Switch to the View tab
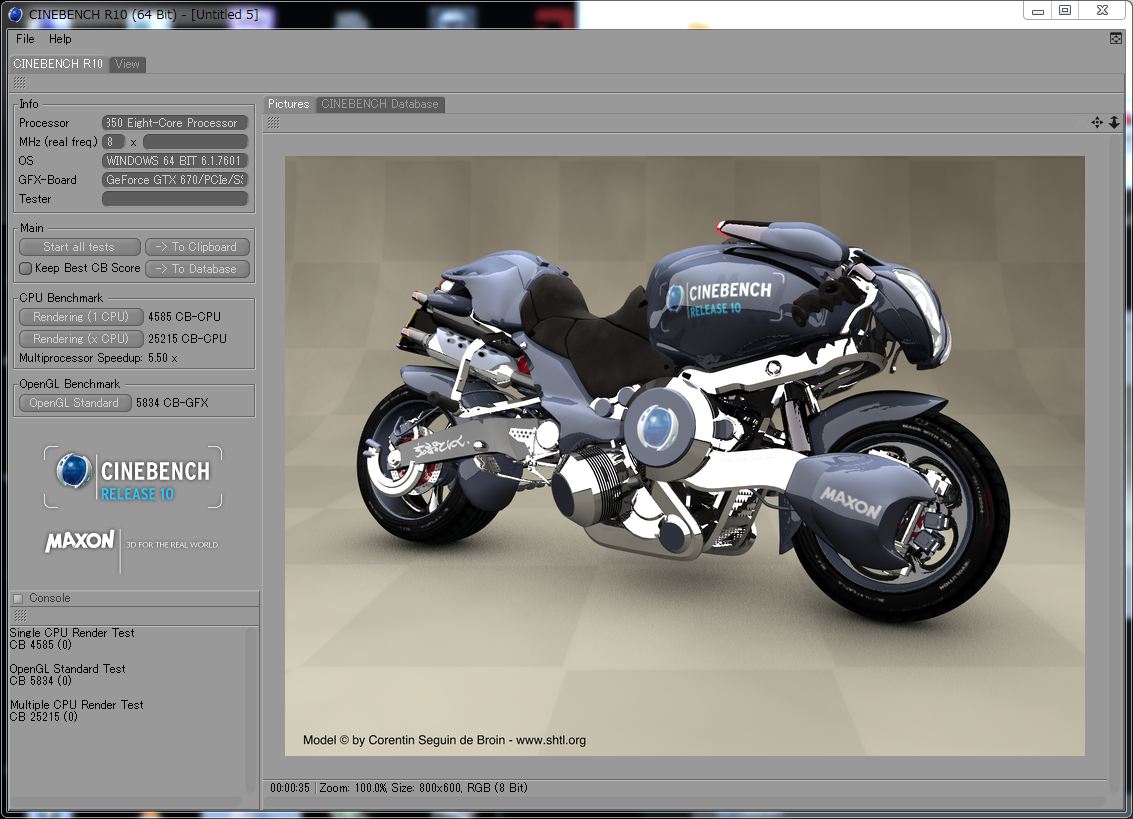This screenshot has width=1133, height=819. coord(127,64)
